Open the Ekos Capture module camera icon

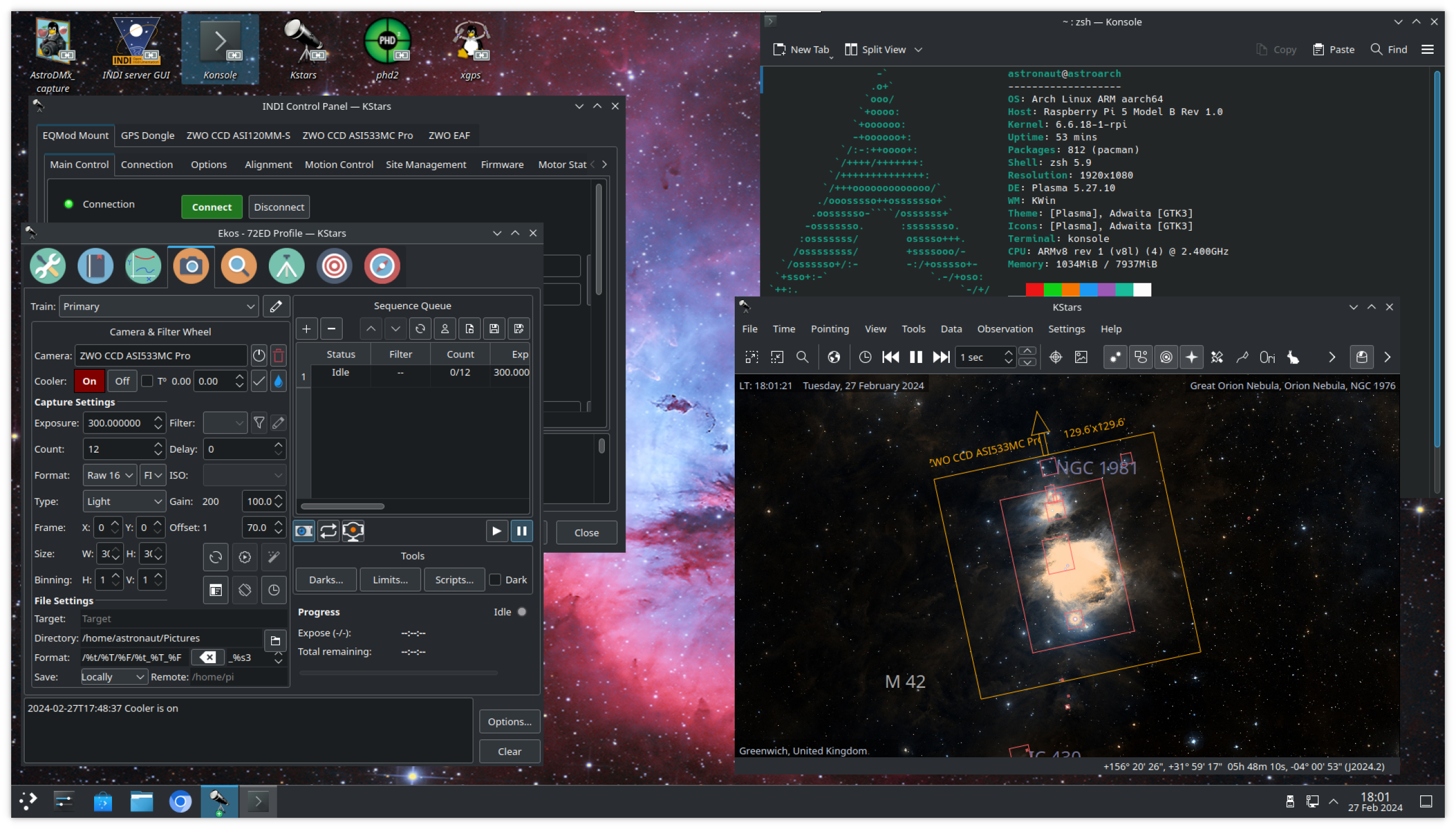click(191, 266)
